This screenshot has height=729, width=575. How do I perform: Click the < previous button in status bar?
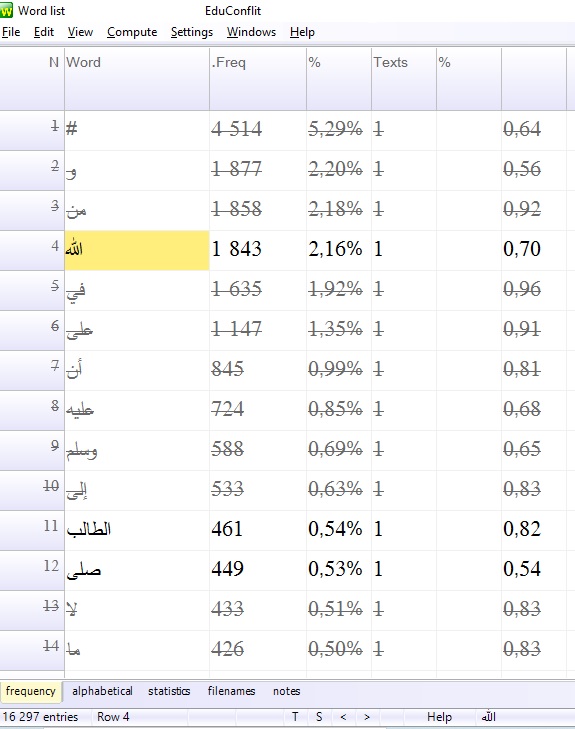pos(343,716)
